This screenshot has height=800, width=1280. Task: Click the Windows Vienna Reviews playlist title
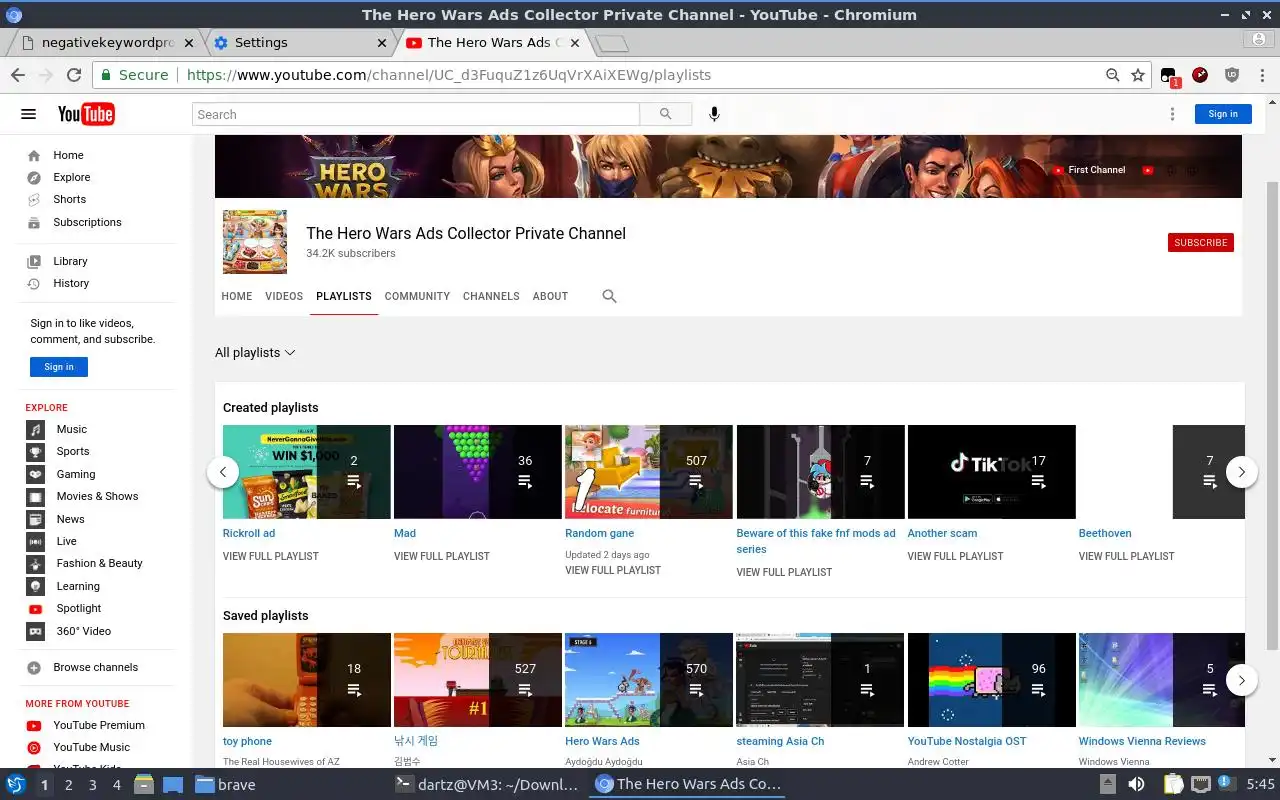1142,741
